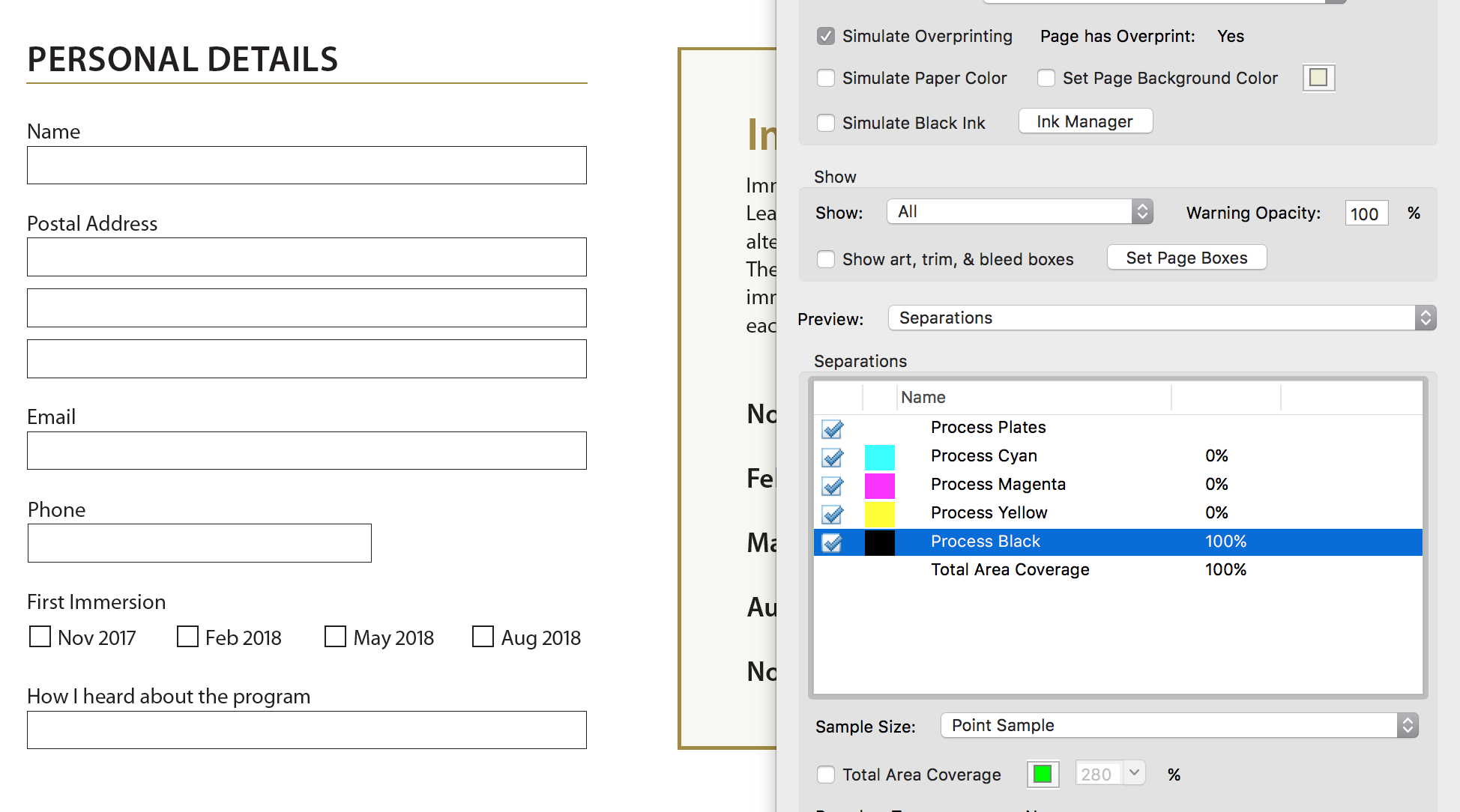Viewport: 1460px width, 812px height.
Task: Select the Nov 2017 First Immersion option
Action: point(41,636)
